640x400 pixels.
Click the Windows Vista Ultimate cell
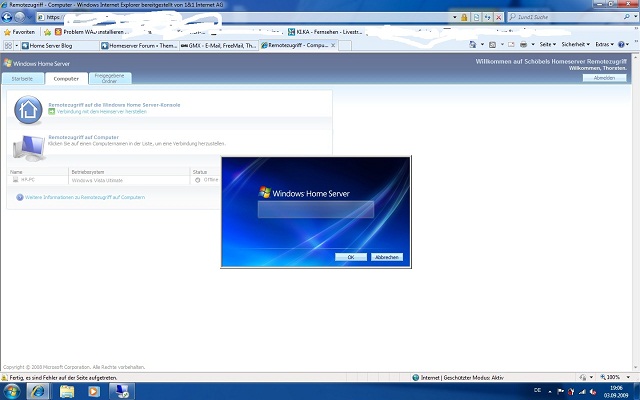[97, 180]
